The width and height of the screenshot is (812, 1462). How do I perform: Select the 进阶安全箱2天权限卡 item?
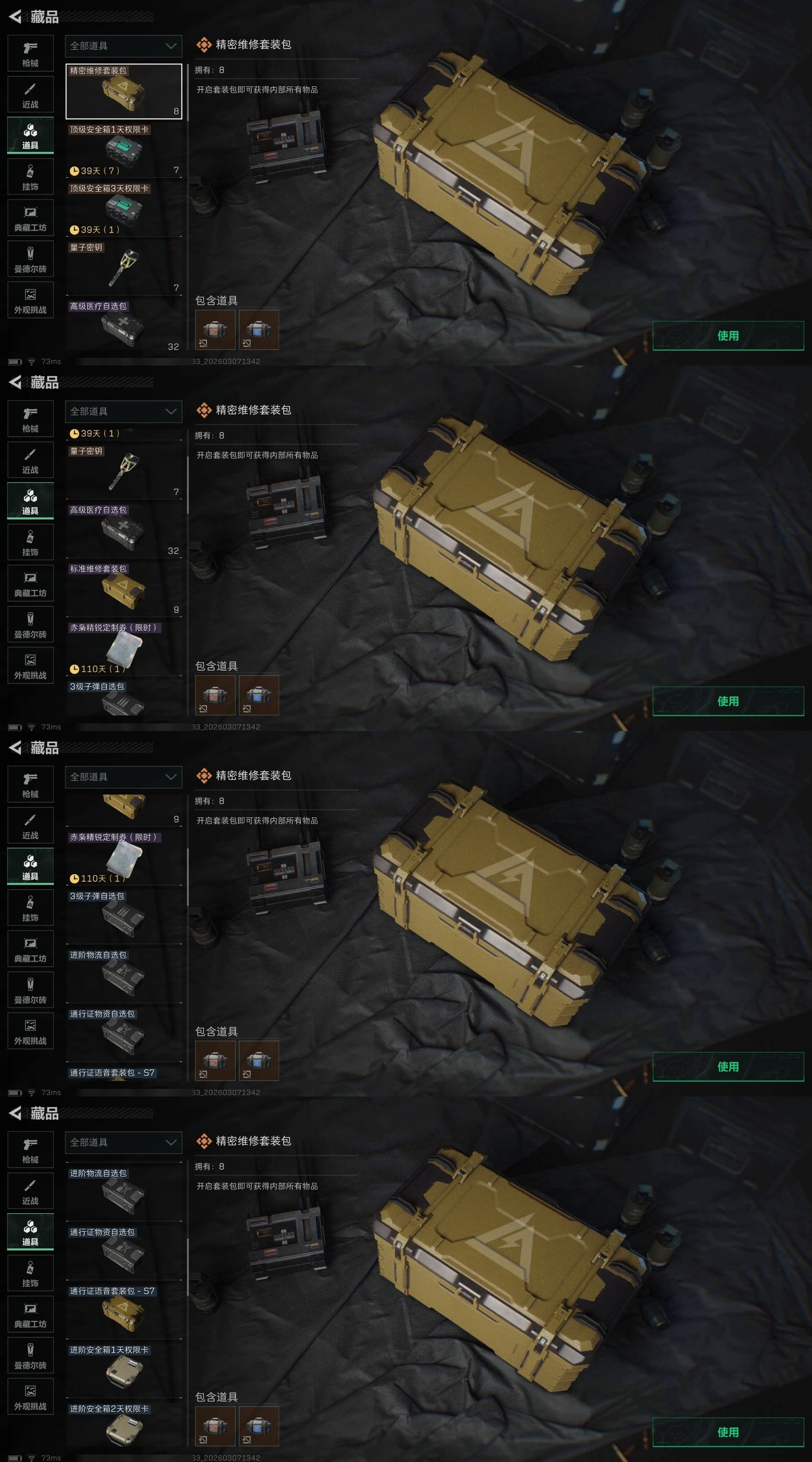point(124,1429)
